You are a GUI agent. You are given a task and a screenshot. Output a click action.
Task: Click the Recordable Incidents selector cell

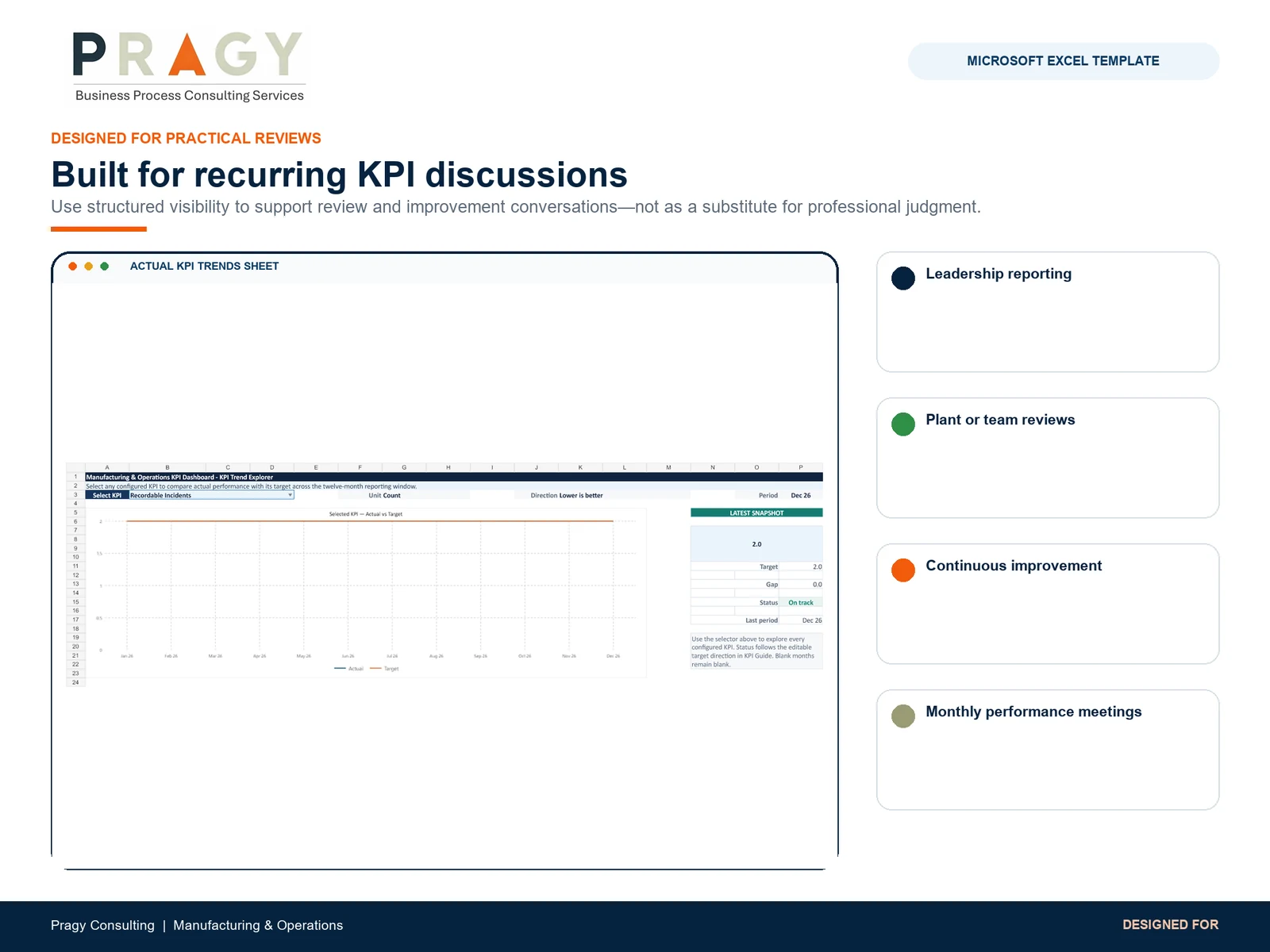click(211, 495)
